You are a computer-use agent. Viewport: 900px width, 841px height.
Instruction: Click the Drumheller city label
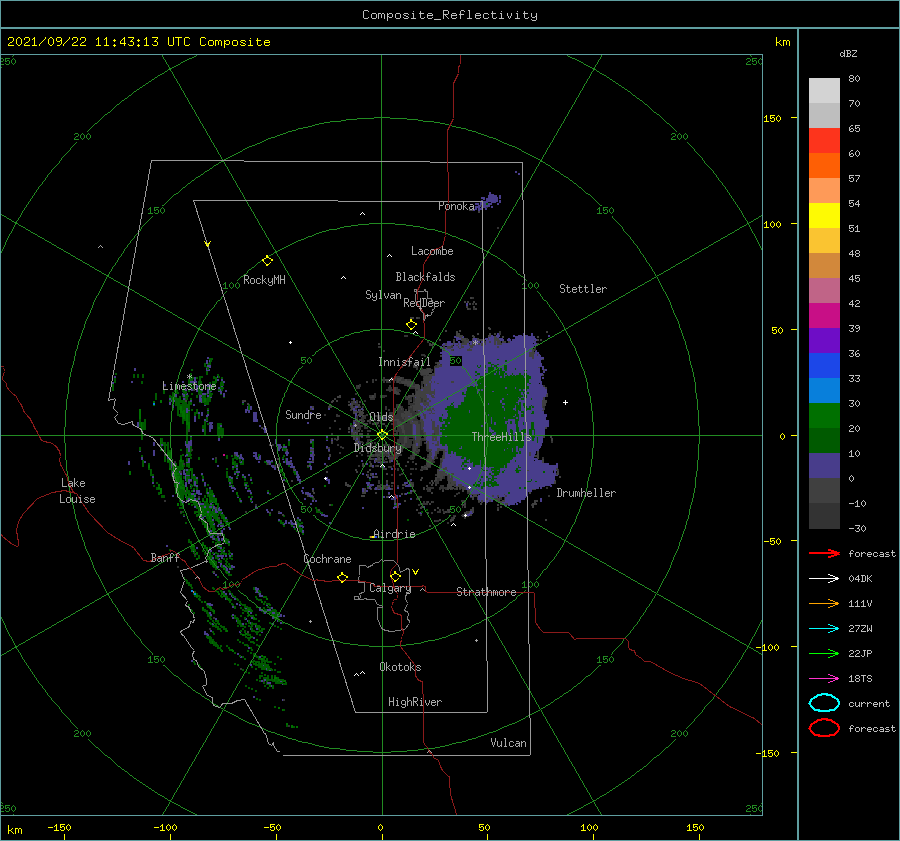coord(586,493)
